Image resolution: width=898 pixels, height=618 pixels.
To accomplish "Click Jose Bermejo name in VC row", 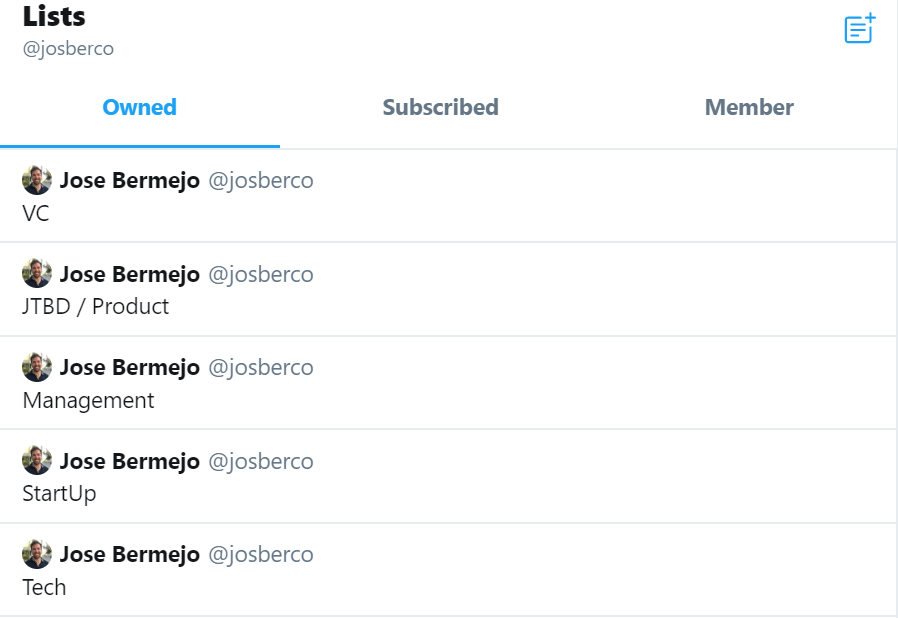I will [x=129, y=181].
